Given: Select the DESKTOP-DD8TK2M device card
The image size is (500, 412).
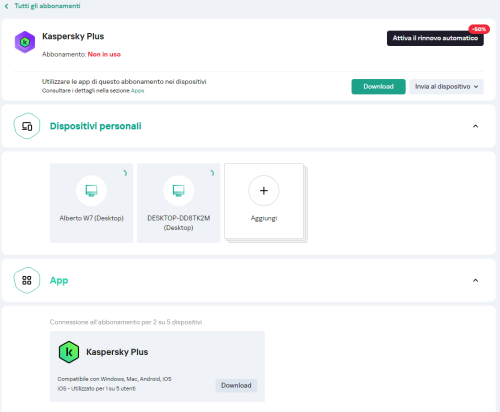Looking at the screenshot, I should coord(178,203).
